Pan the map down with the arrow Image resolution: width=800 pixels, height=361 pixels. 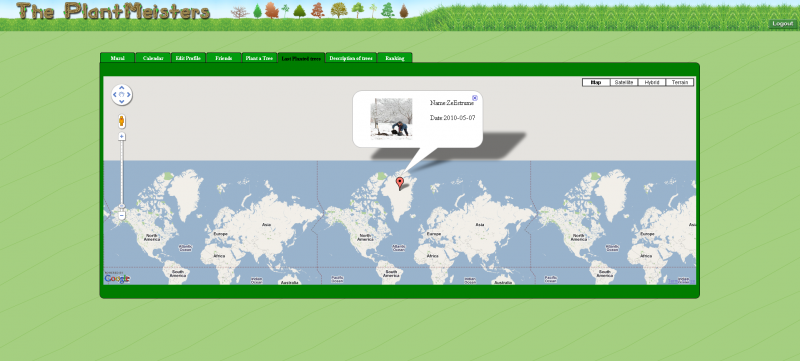[121, 101]
